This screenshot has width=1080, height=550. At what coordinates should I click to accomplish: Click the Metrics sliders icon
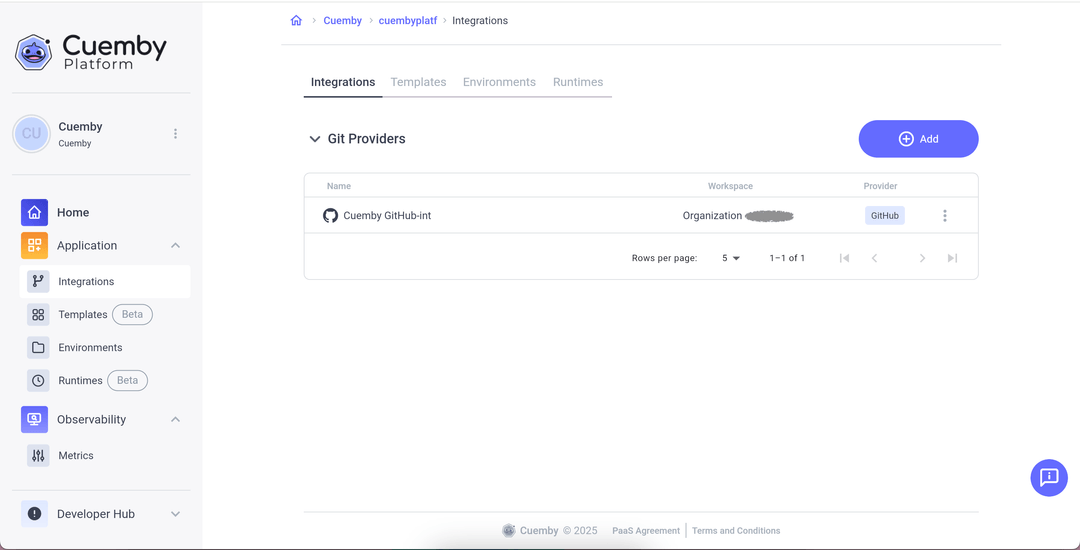pos(38,456)
